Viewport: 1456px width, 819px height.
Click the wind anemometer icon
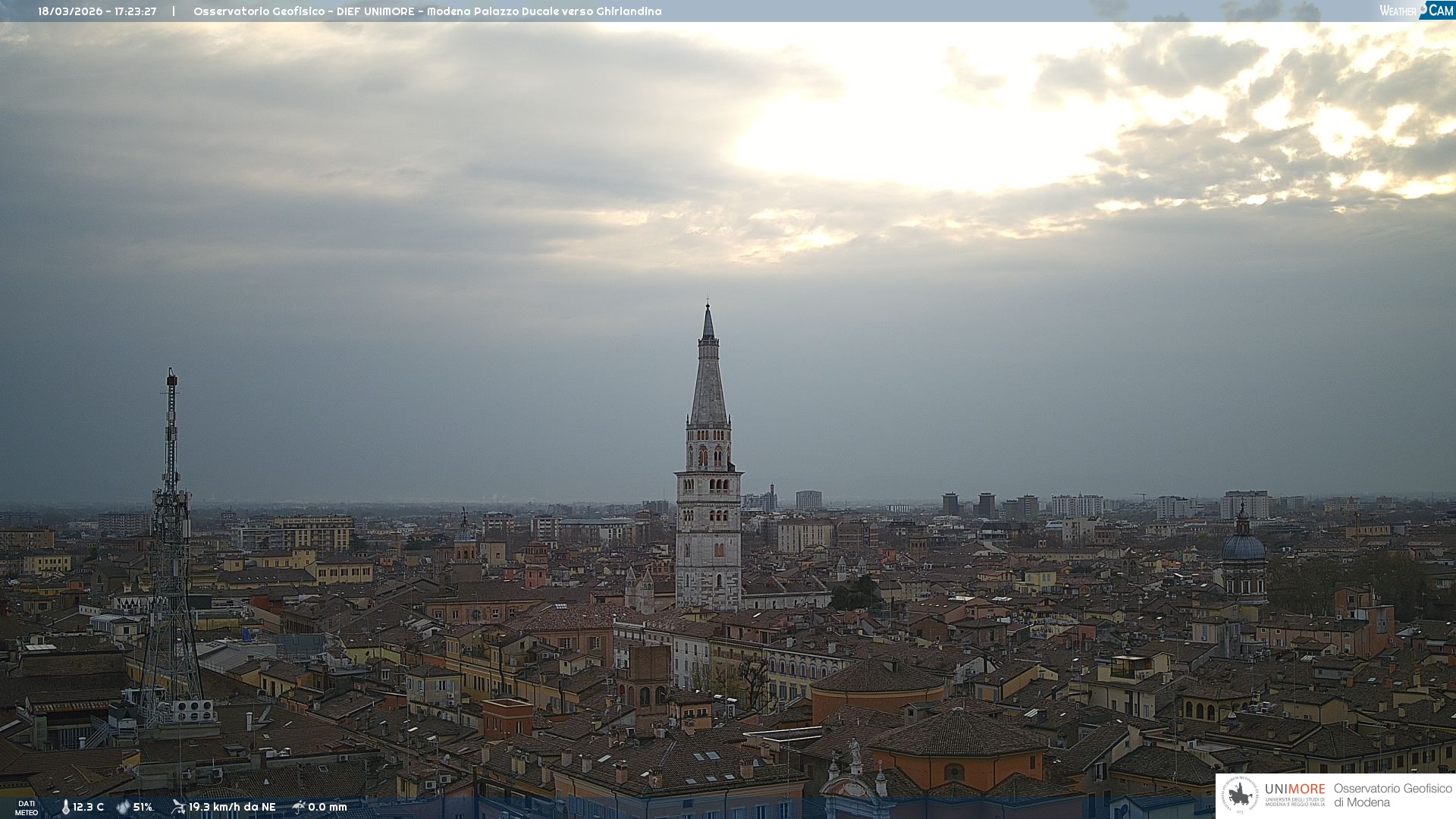pyautogui.click(x=178, y=807)
